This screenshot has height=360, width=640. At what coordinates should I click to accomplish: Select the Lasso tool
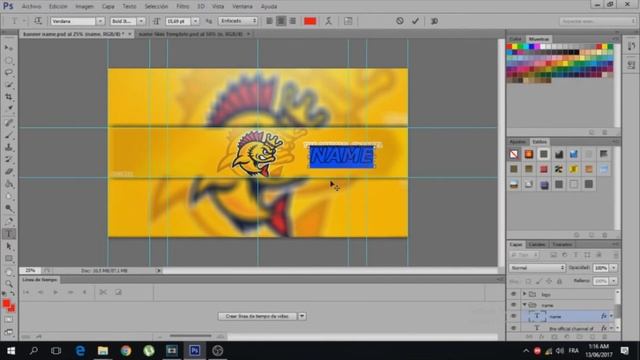(9, 72)
